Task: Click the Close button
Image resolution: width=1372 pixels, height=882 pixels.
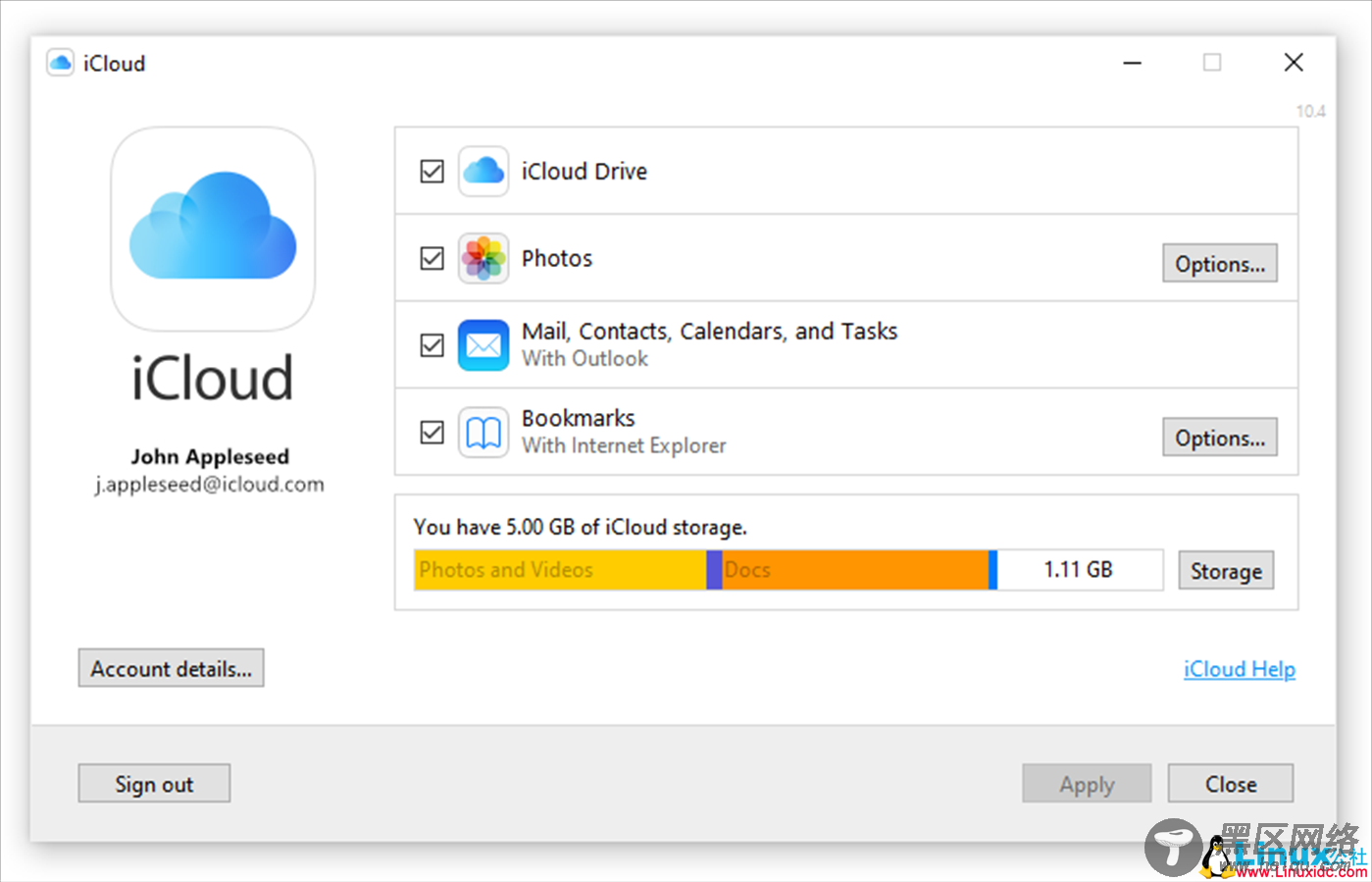Action: (x=1231, y=783)
